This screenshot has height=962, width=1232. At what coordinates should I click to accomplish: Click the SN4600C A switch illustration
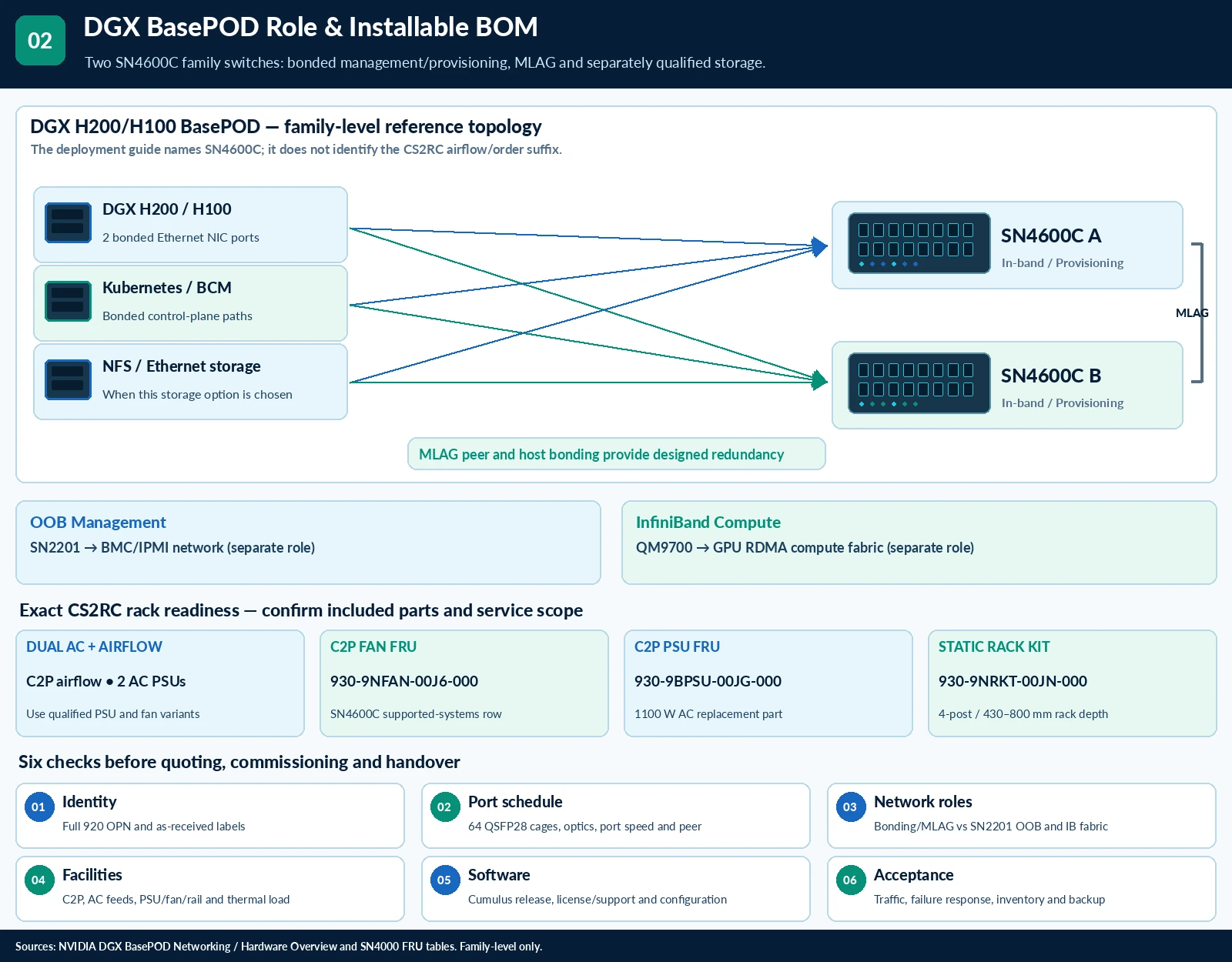click(x=919, y=243)
